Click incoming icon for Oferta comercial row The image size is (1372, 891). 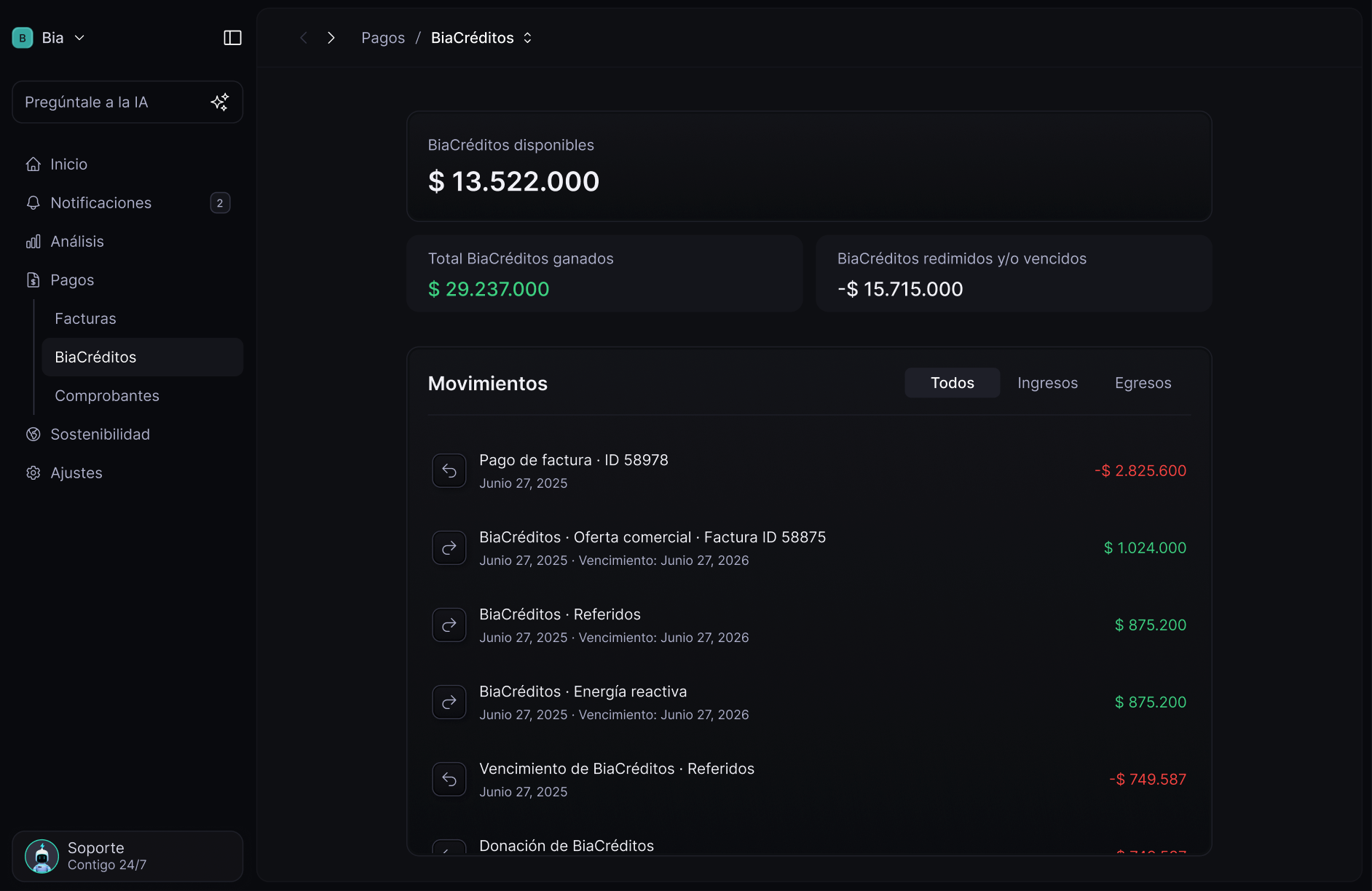[x=449, y=548]
